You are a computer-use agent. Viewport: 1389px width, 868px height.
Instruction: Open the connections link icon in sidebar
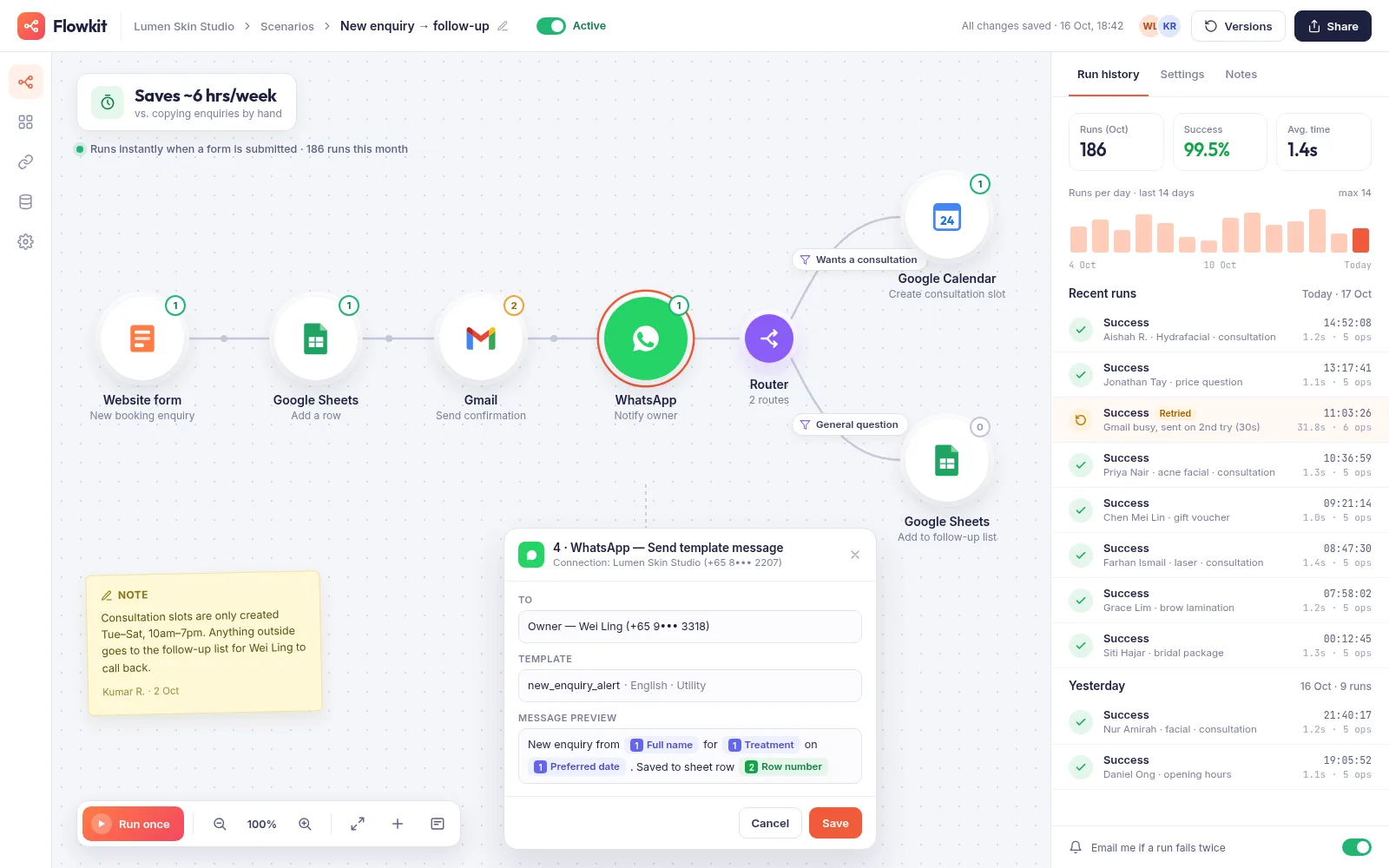[x=26, y=162]
